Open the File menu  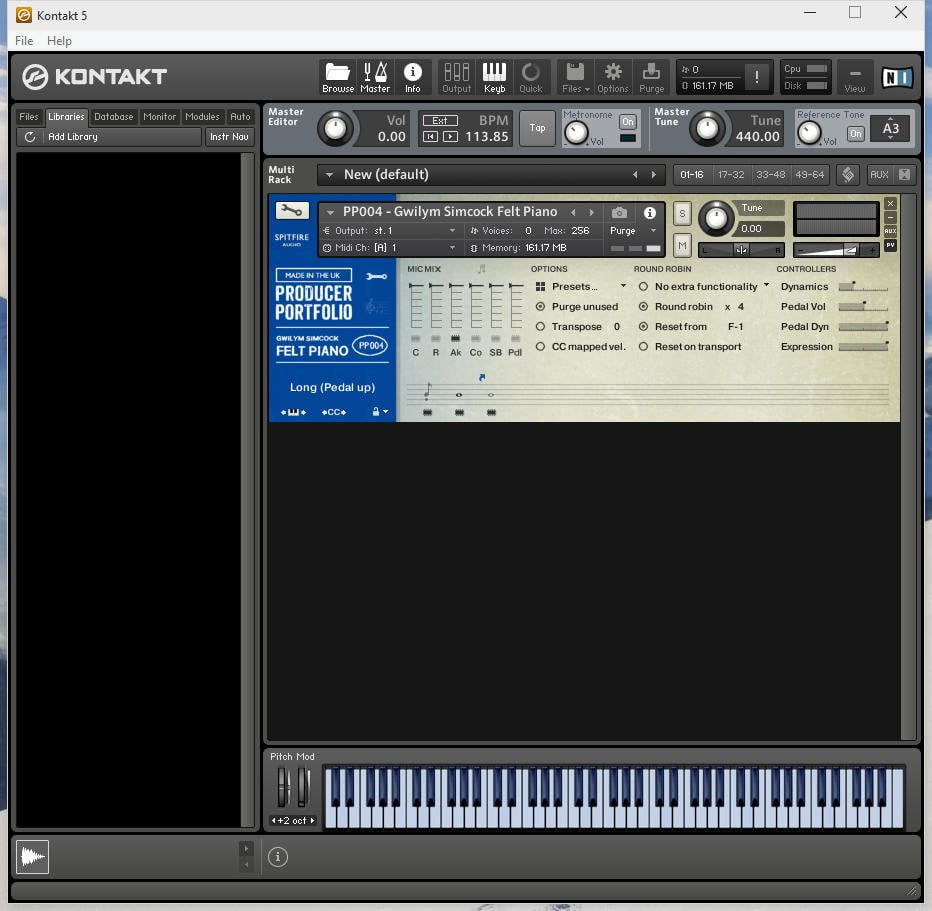point(24,40)
